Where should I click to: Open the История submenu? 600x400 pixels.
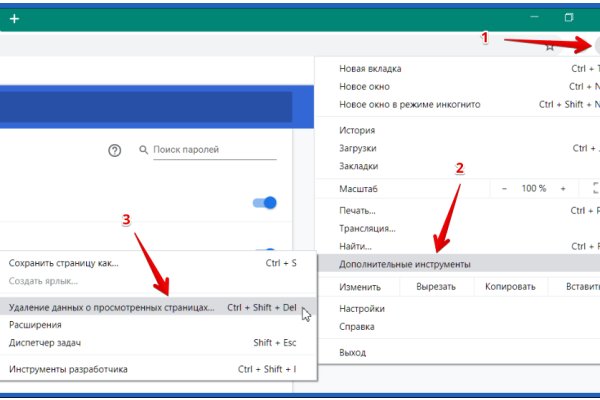click(357, 130)
